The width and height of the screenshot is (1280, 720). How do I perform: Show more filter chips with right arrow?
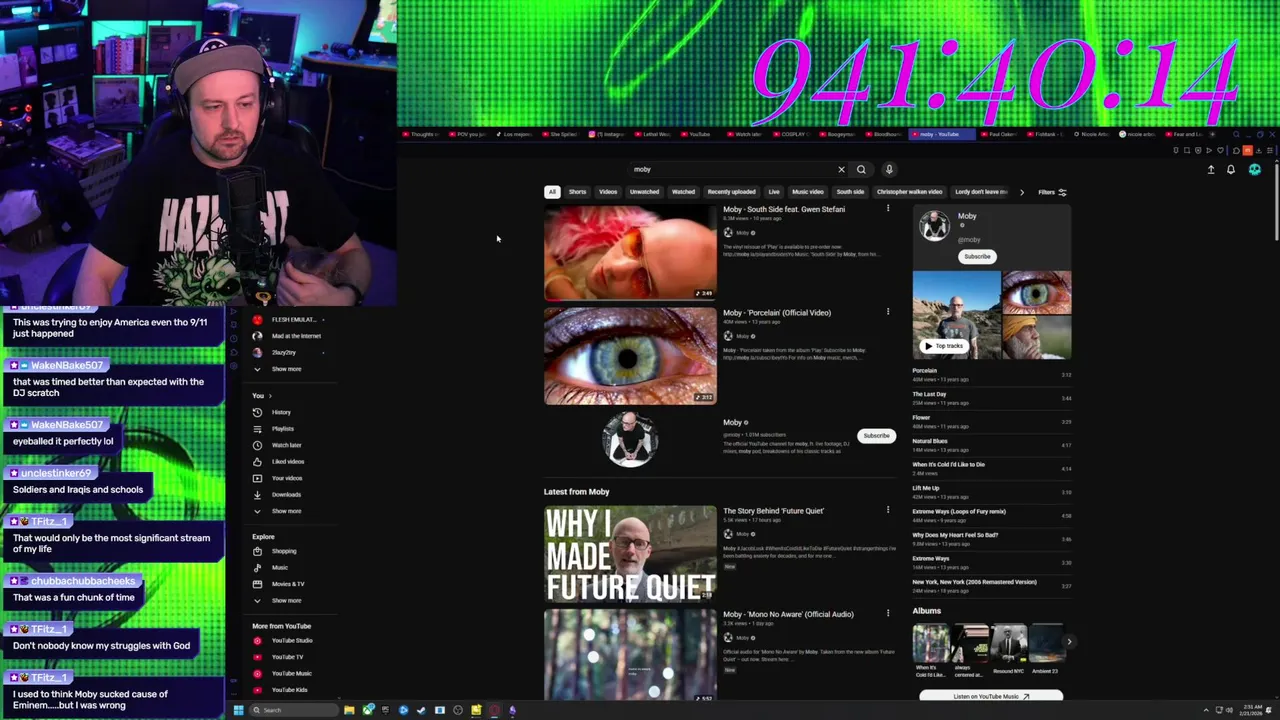[1021, 192]
